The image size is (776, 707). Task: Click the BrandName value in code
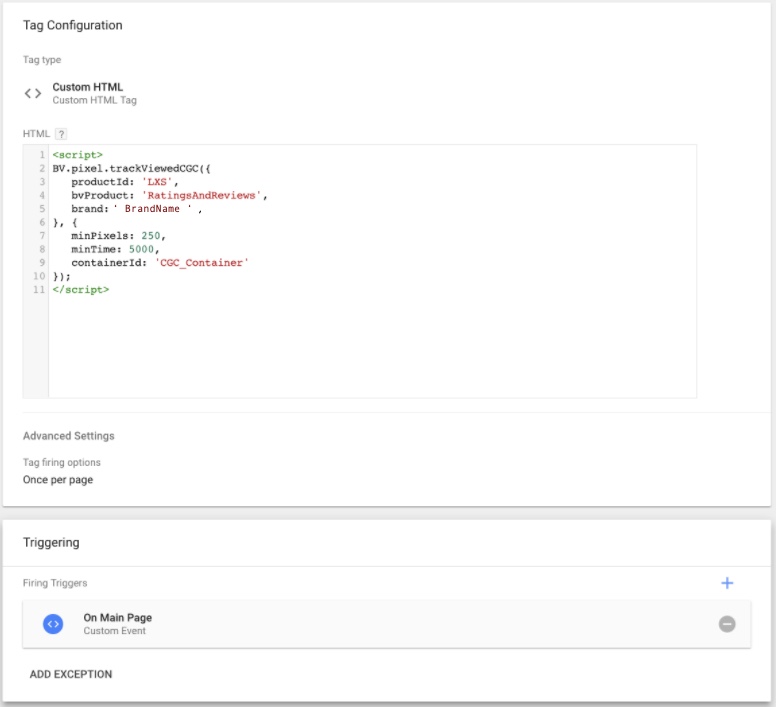click(x=152, y=209)
